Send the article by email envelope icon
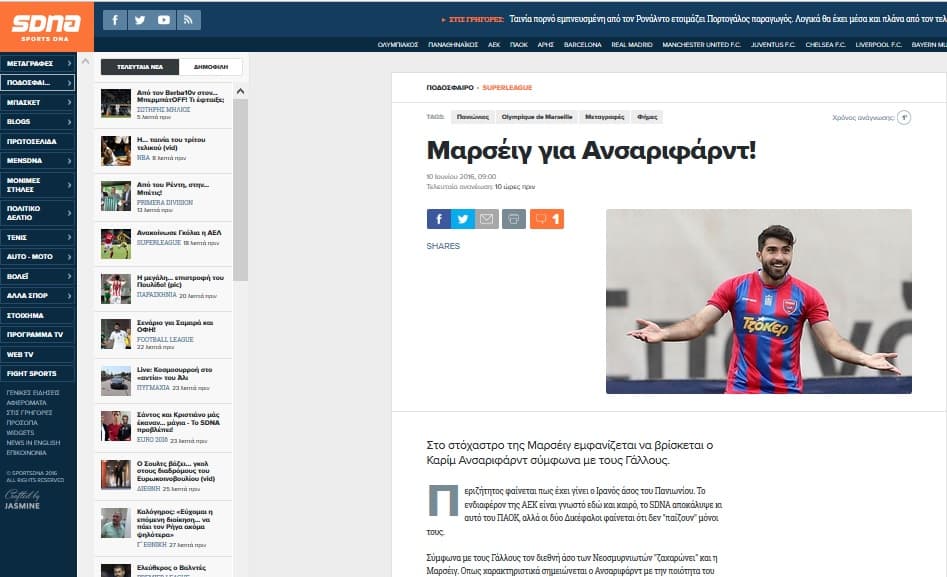Screen dimensions: 947x577 pyautogui.click(x=487, y=219)
